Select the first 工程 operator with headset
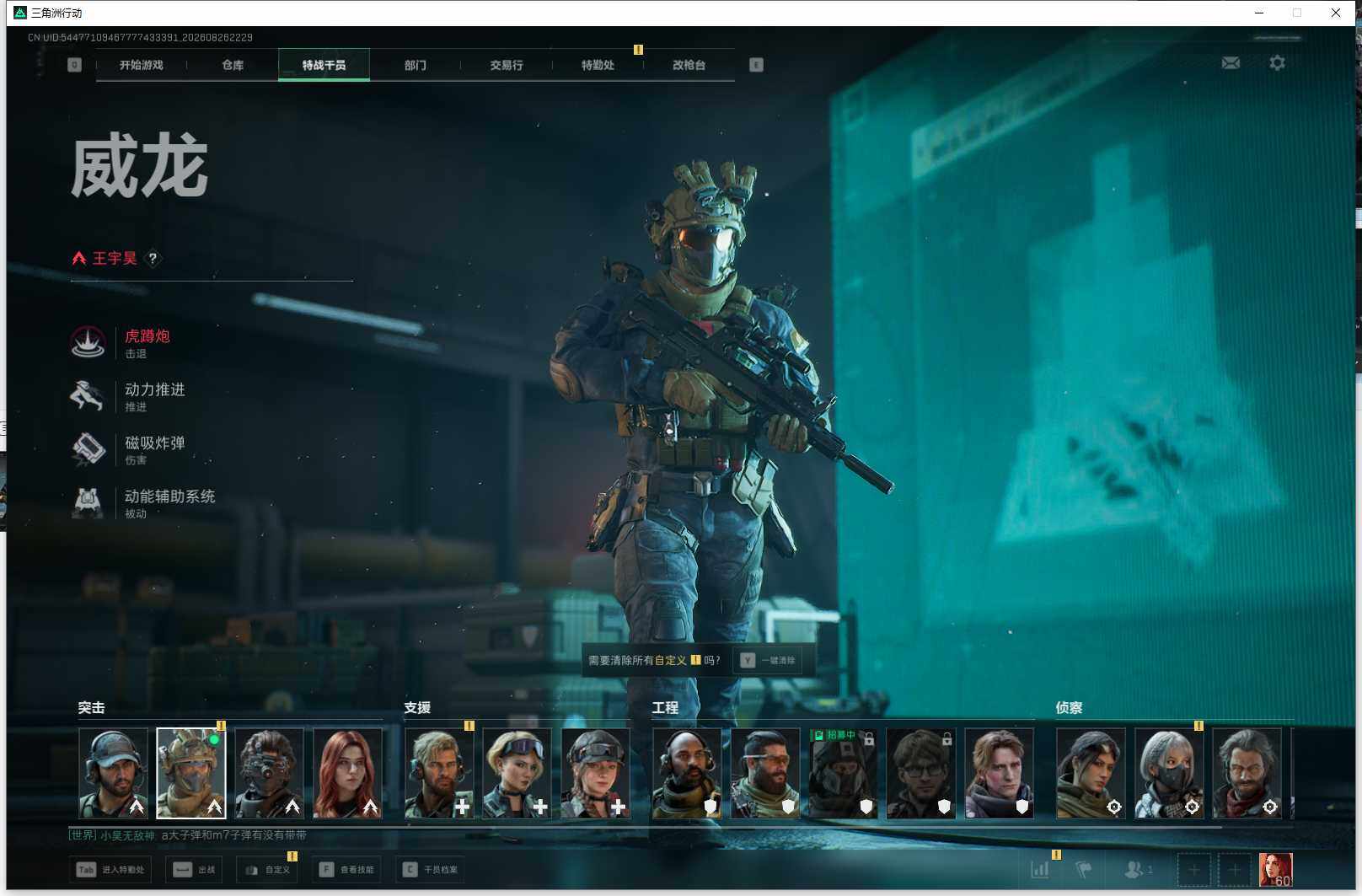Viewport: 1362px width, 896px height. coord(687,774)
